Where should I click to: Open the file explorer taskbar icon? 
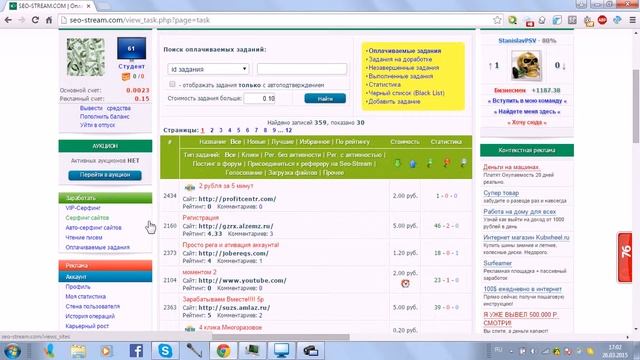coord(78,351)
